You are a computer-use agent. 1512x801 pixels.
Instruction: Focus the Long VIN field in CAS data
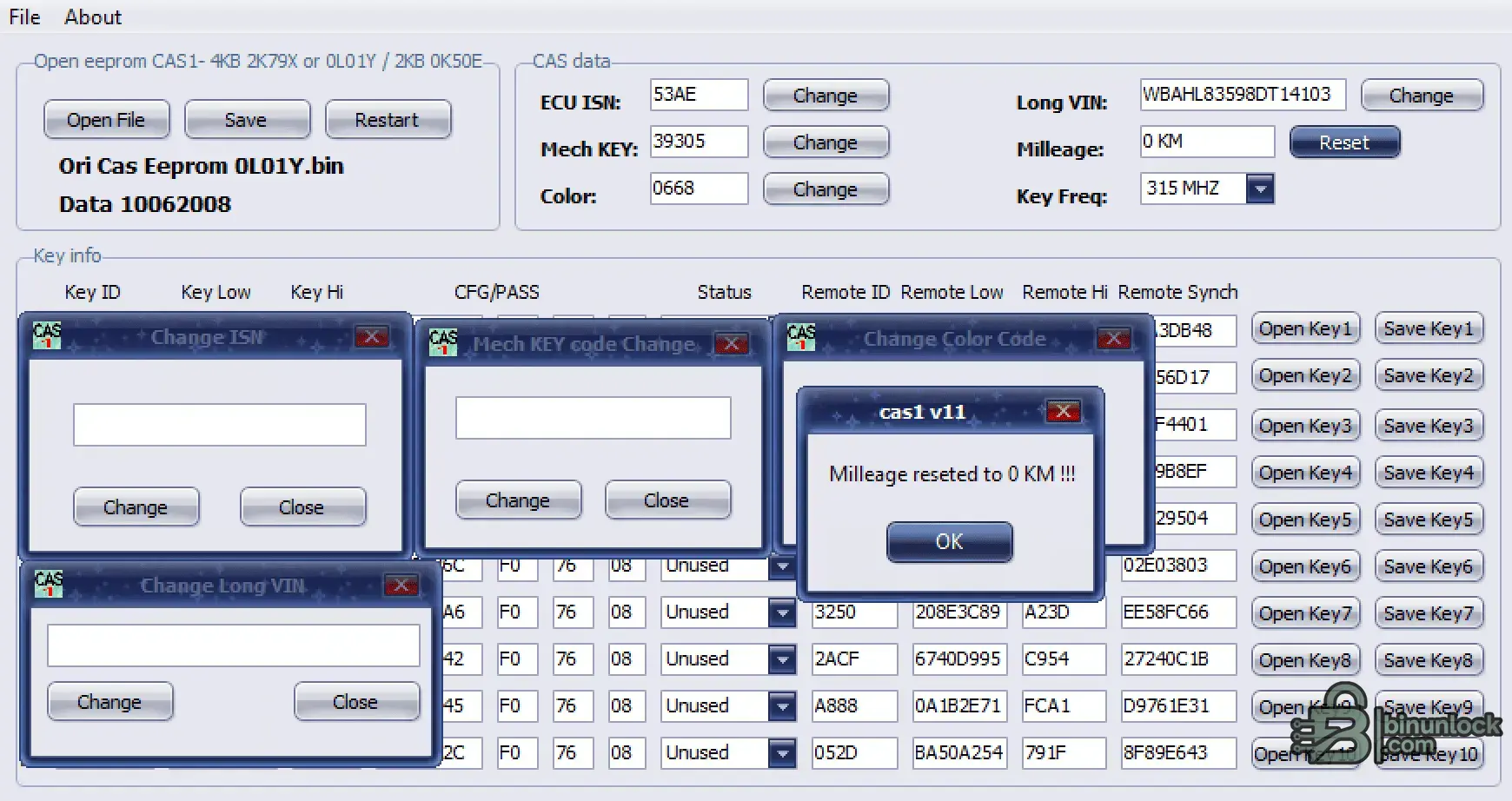click(1242, 95)
